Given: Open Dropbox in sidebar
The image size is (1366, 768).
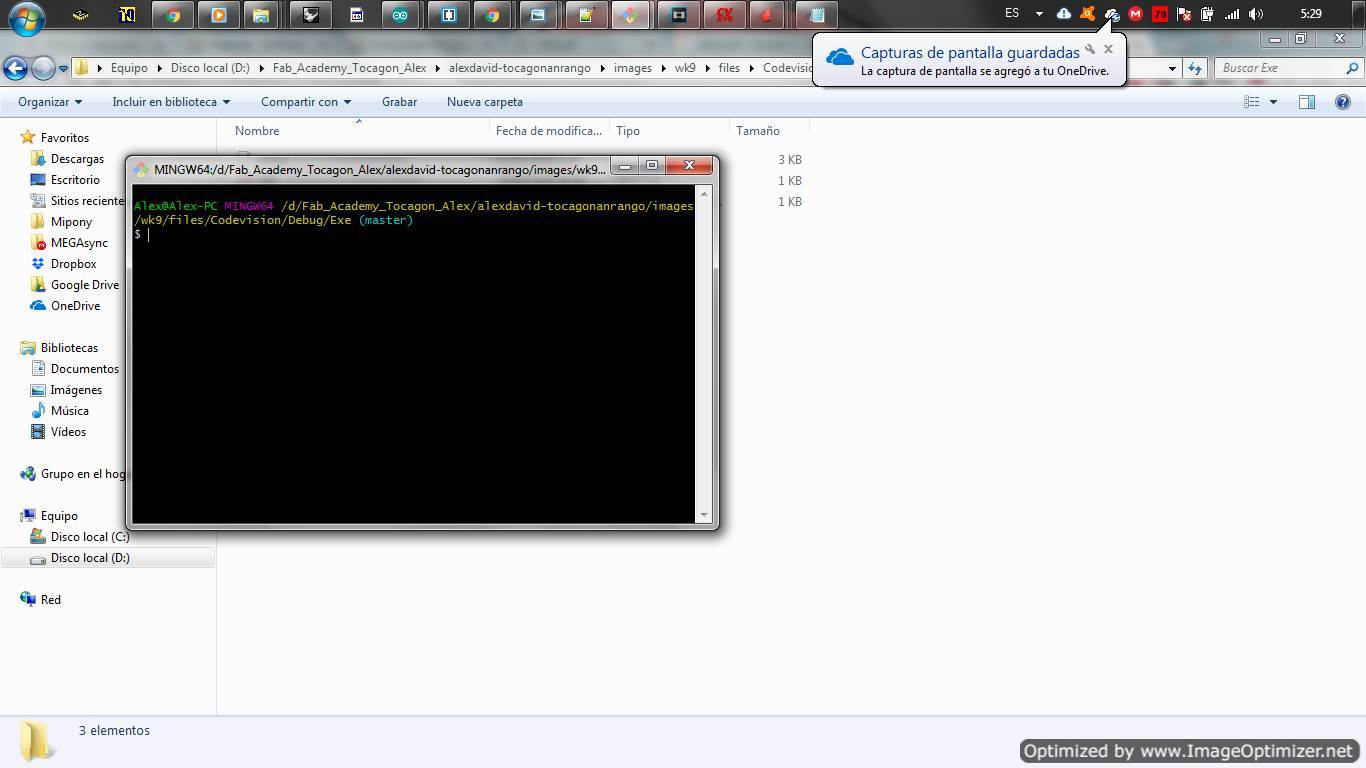Looking at the screenshot, I should [73, 264].
